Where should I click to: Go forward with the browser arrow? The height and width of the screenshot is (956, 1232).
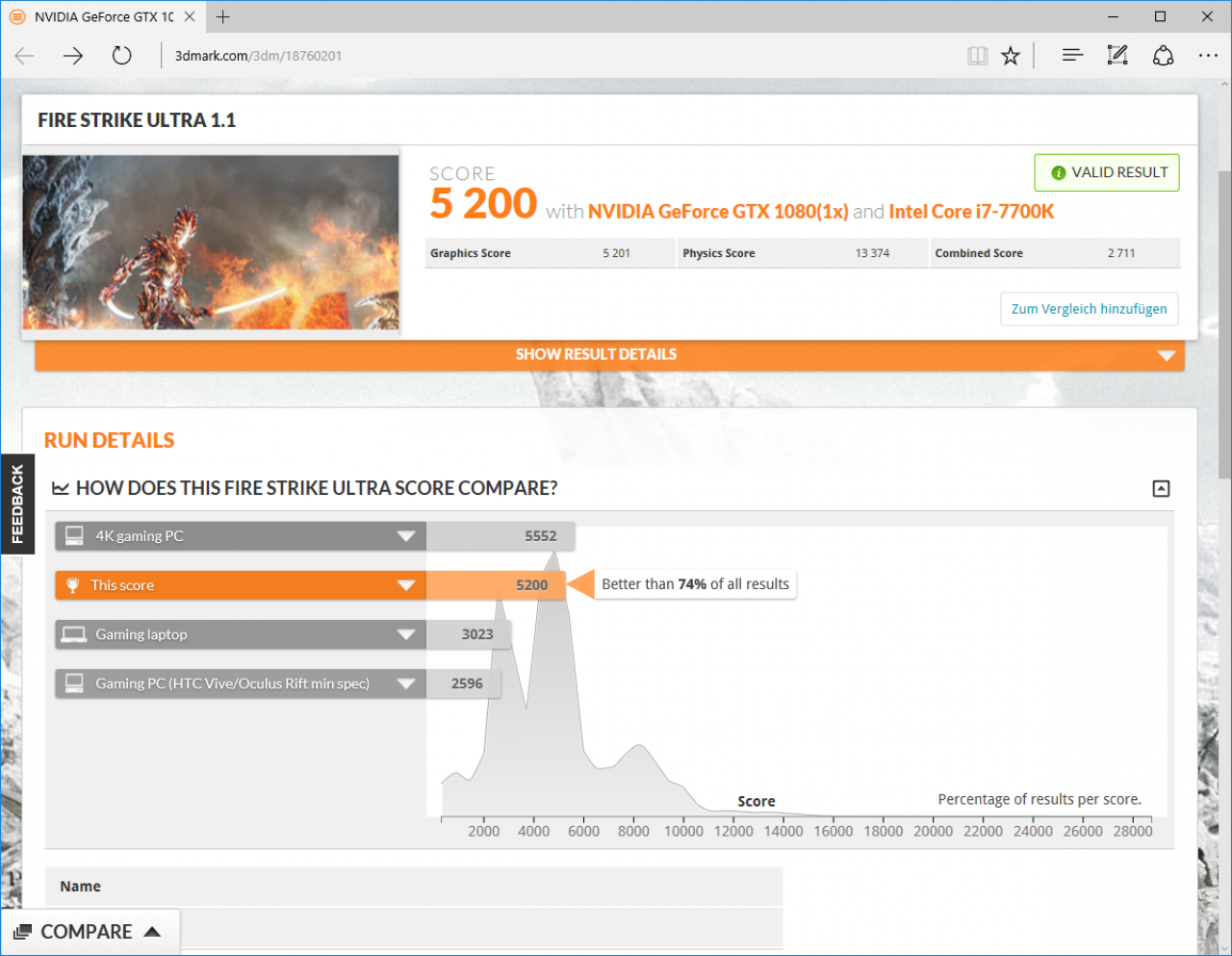coord(73,56)
